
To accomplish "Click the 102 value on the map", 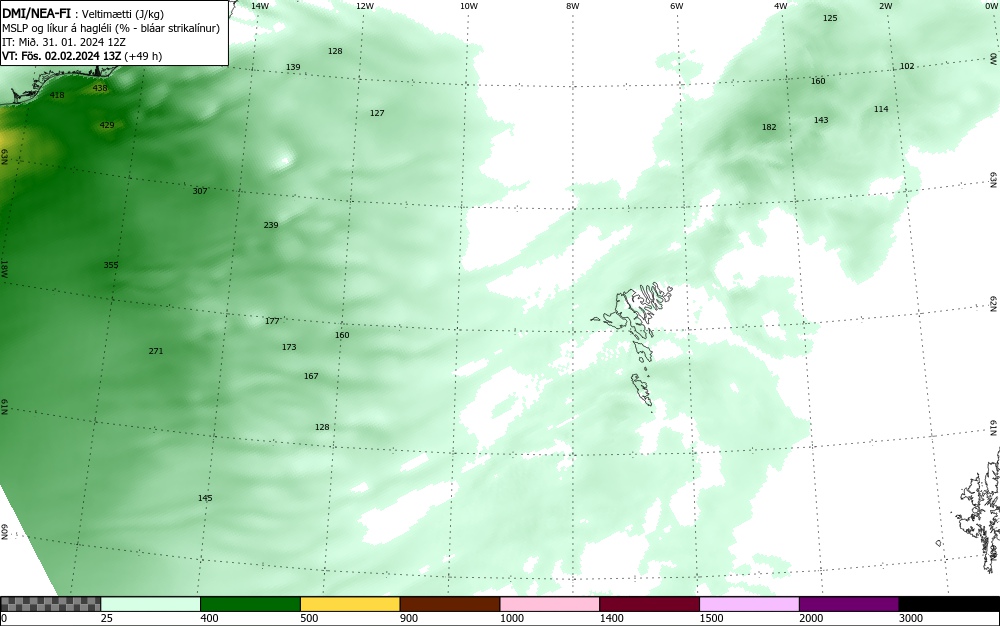I will (x=907, y=66).
